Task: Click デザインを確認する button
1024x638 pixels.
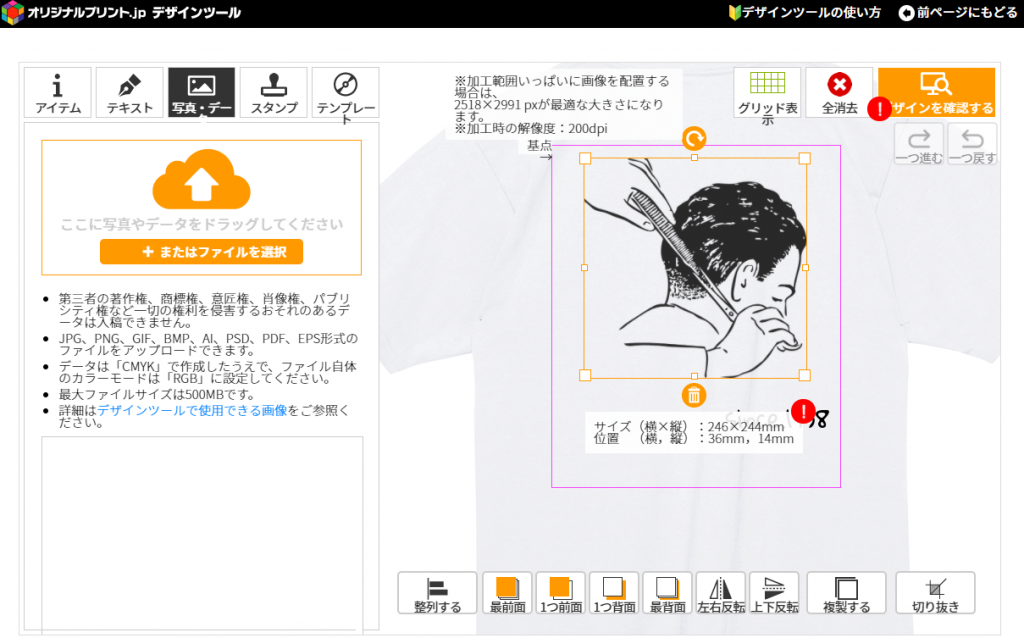Action: 936,93
